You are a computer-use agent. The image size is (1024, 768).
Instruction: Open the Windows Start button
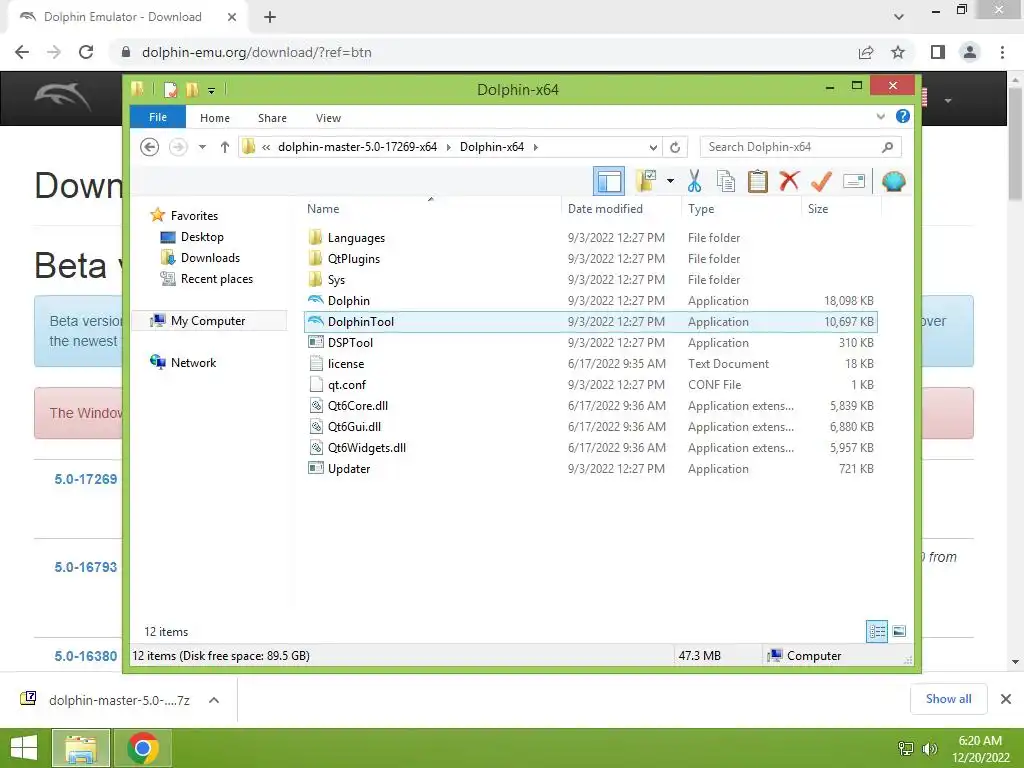click(x=24, y=748)
